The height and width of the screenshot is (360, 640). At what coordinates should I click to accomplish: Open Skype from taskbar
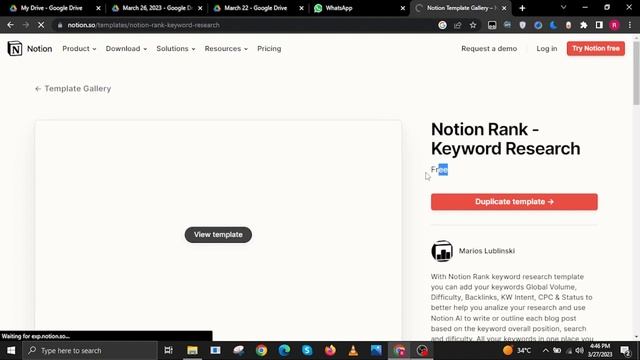tap(307, 351)
